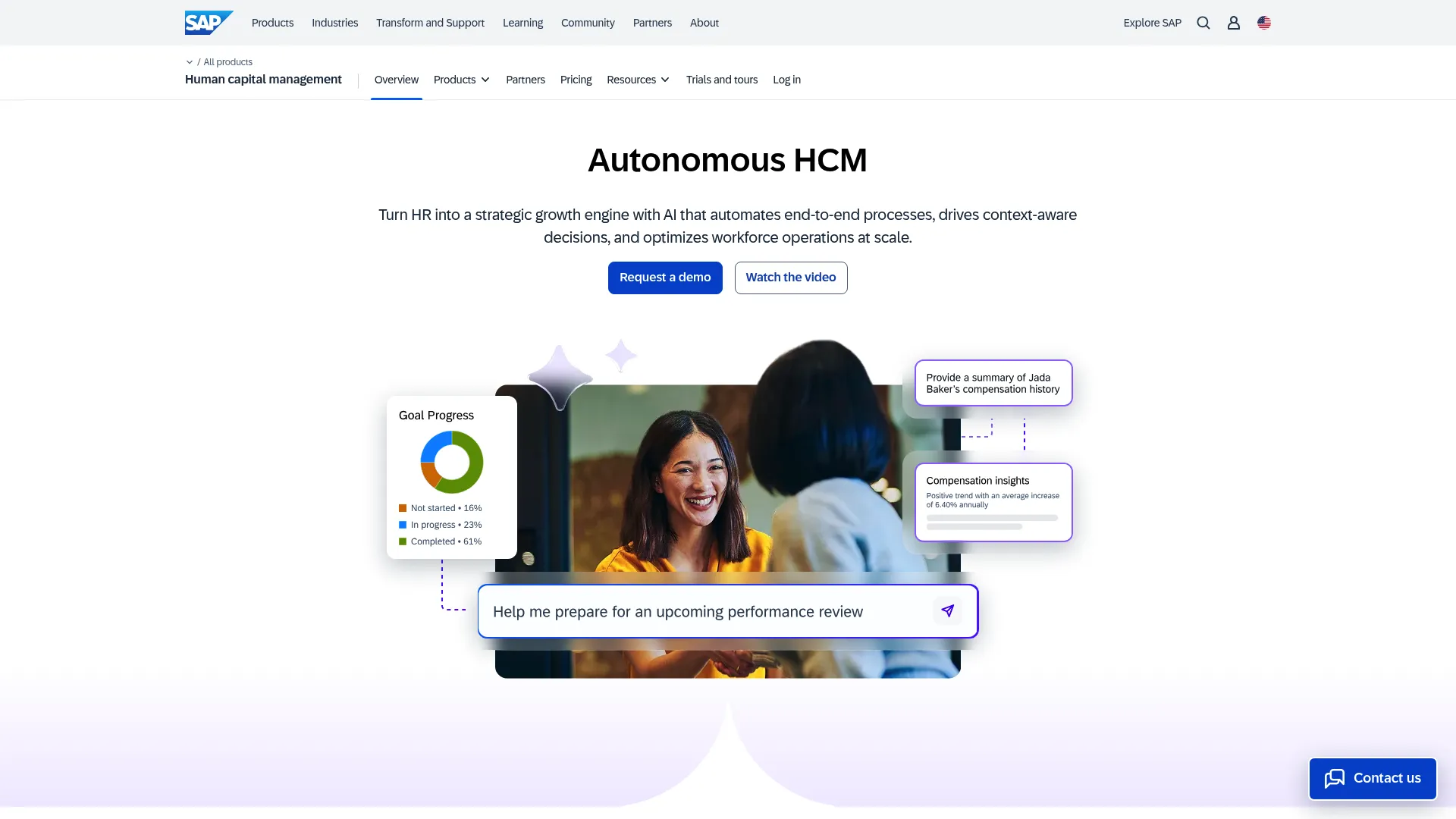Click the chat bubble icon in Contact us
This screenshot has width=1456, height=819.
pos(1335,778)
